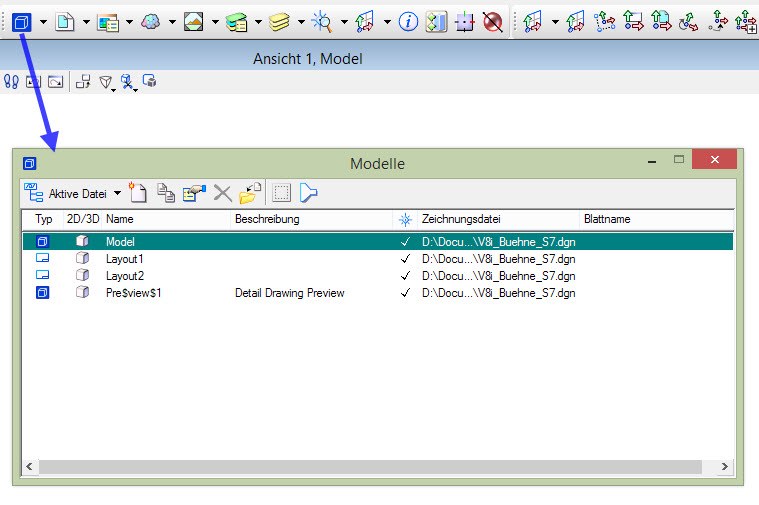Image resolution: width=759 pixels, height=505 pixels.
Task: Edit model properties icon
Action: tap(194, 193)
